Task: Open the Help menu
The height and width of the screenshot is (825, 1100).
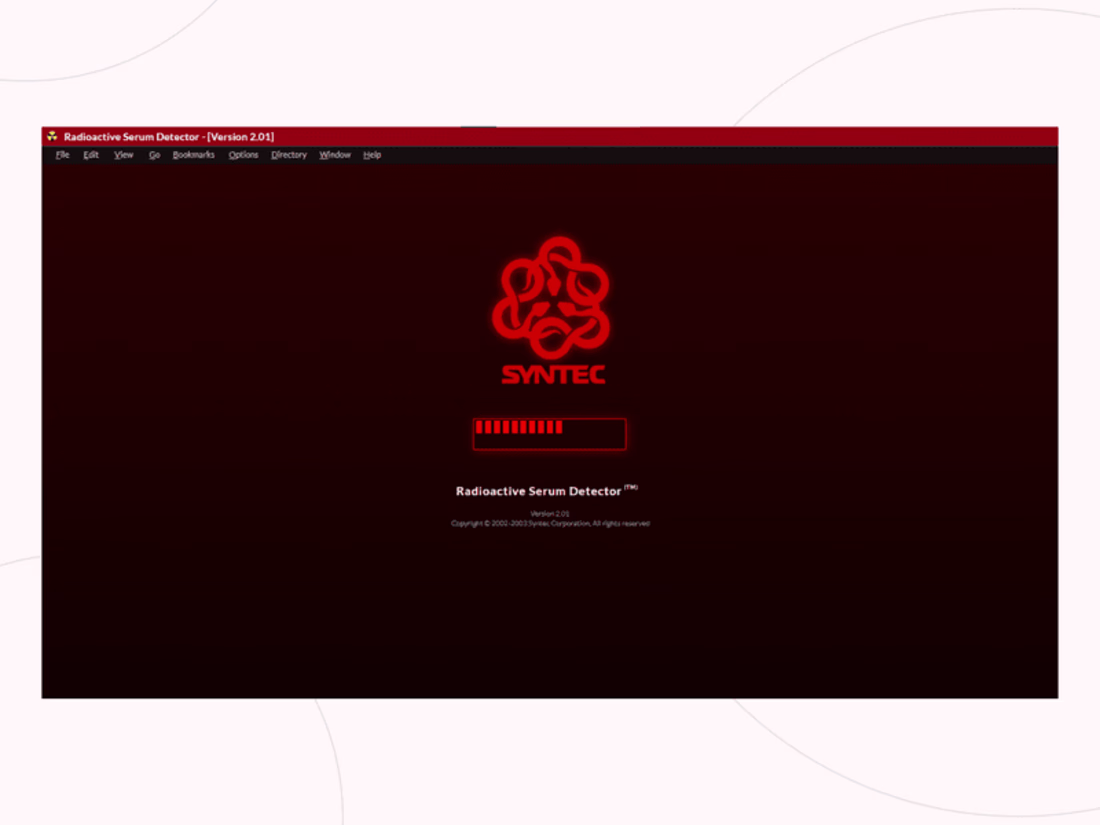Action: 371,155
